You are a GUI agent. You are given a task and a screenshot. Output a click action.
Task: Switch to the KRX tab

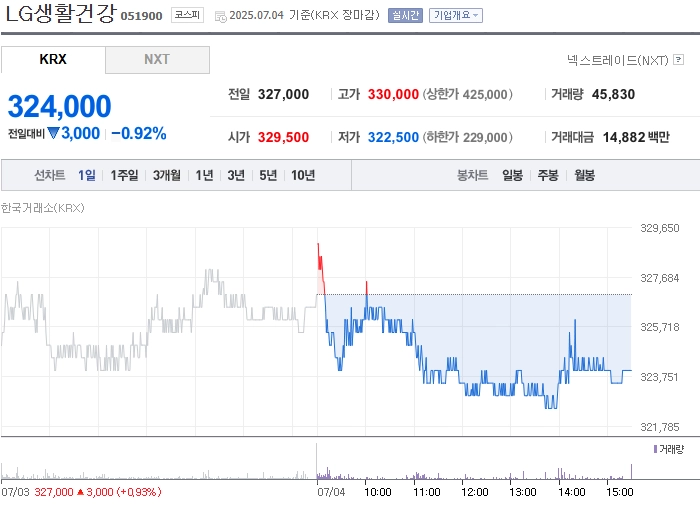coord(53,59)
